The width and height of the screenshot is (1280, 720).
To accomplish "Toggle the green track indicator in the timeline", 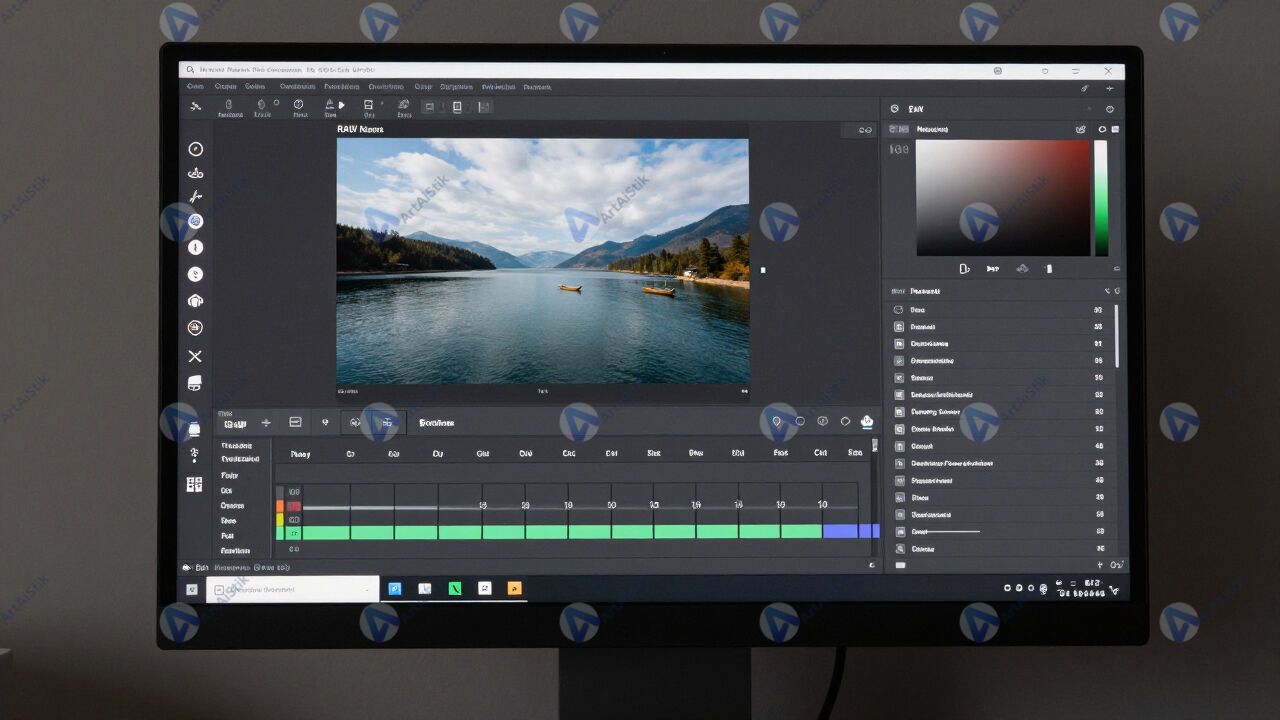I will [281, 533].
